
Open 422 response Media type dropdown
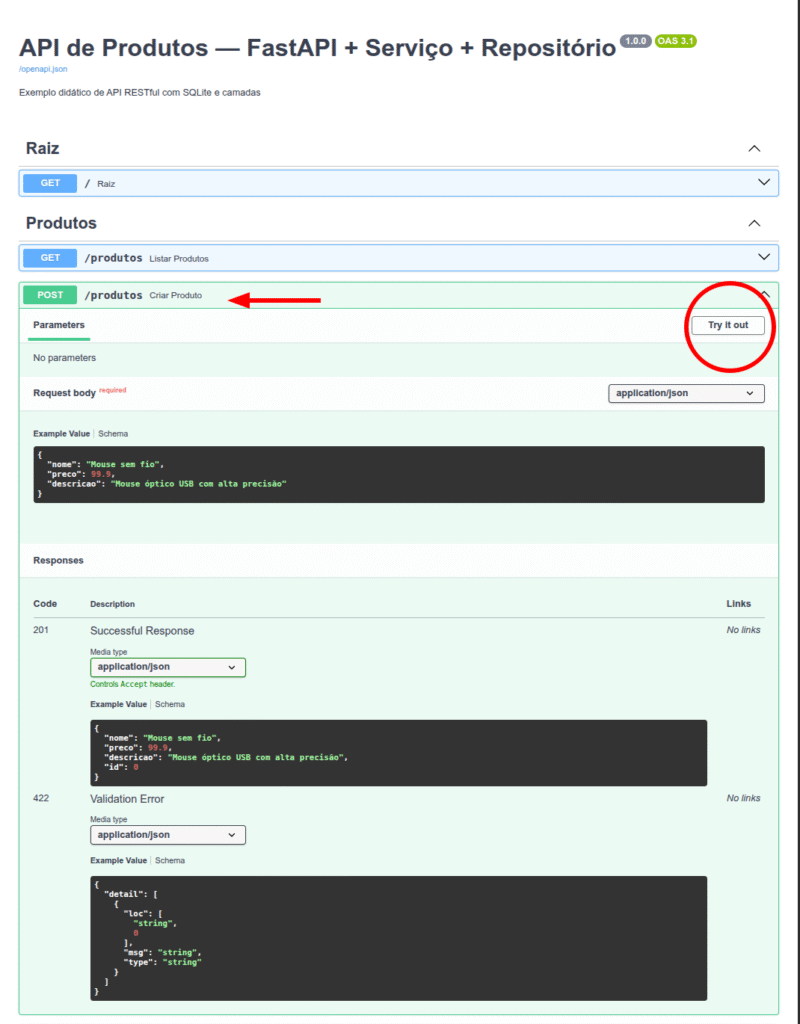click(x=168, y=834)
